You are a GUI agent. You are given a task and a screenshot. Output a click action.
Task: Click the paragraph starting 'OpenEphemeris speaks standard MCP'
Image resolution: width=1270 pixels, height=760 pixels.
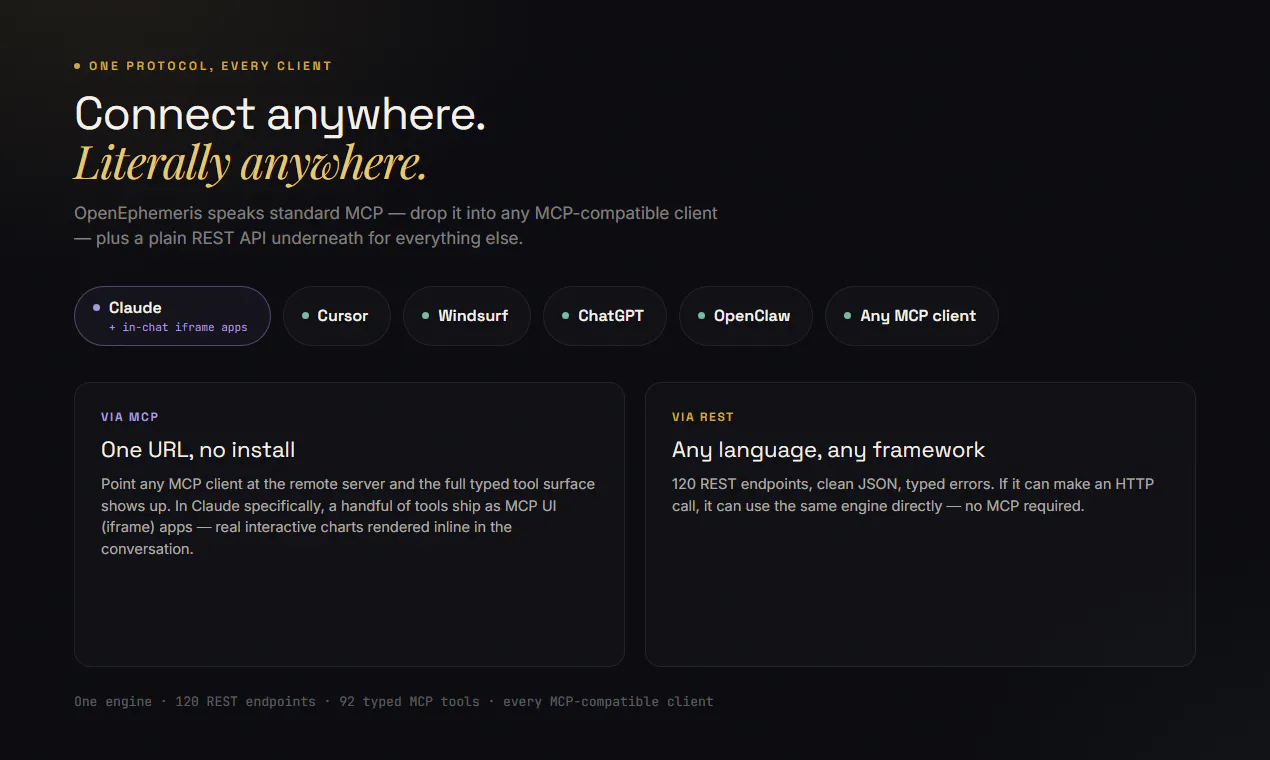click(396, 226)
